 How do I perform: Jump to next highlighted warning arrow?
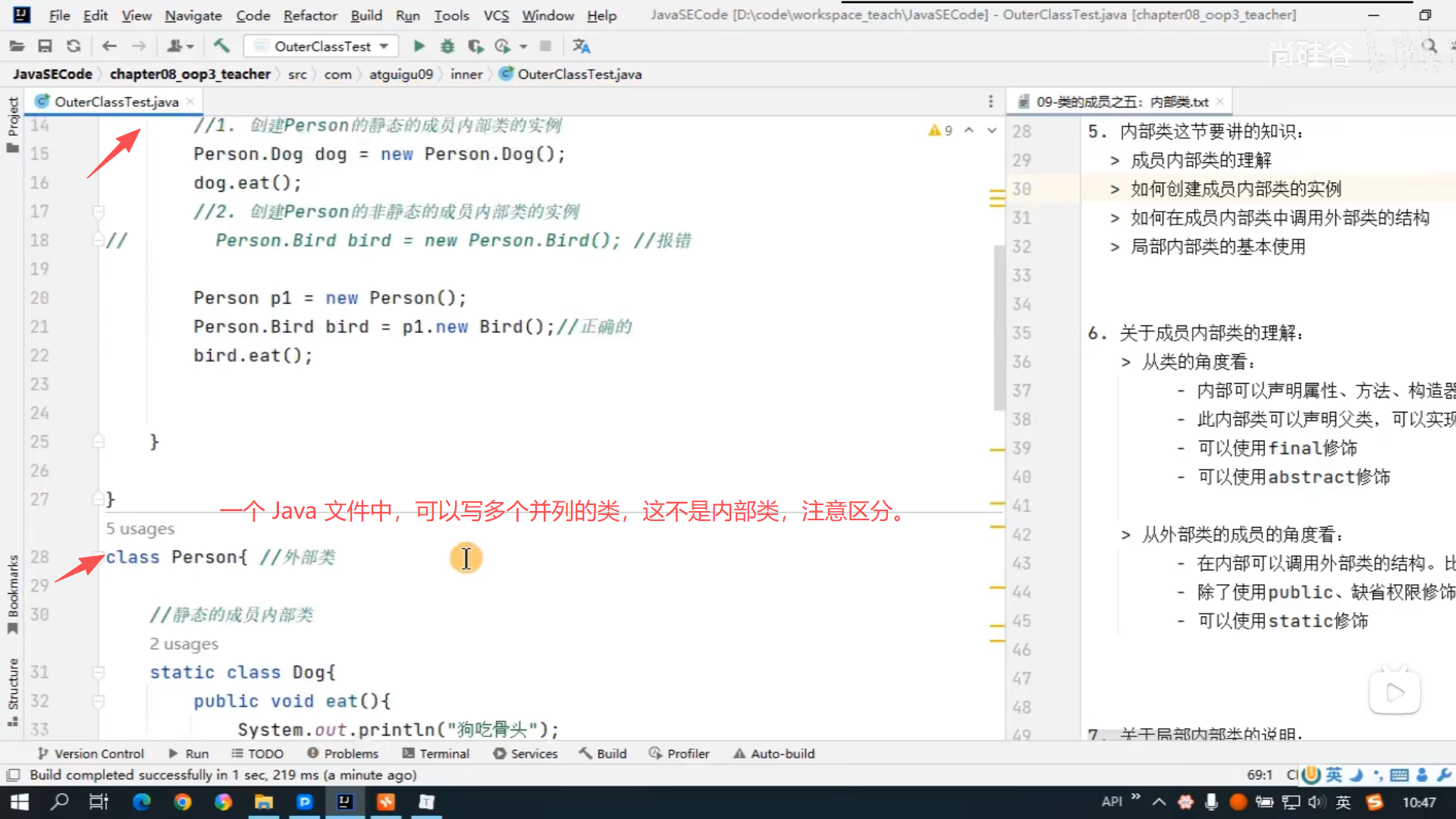click(x=992, y=130)
